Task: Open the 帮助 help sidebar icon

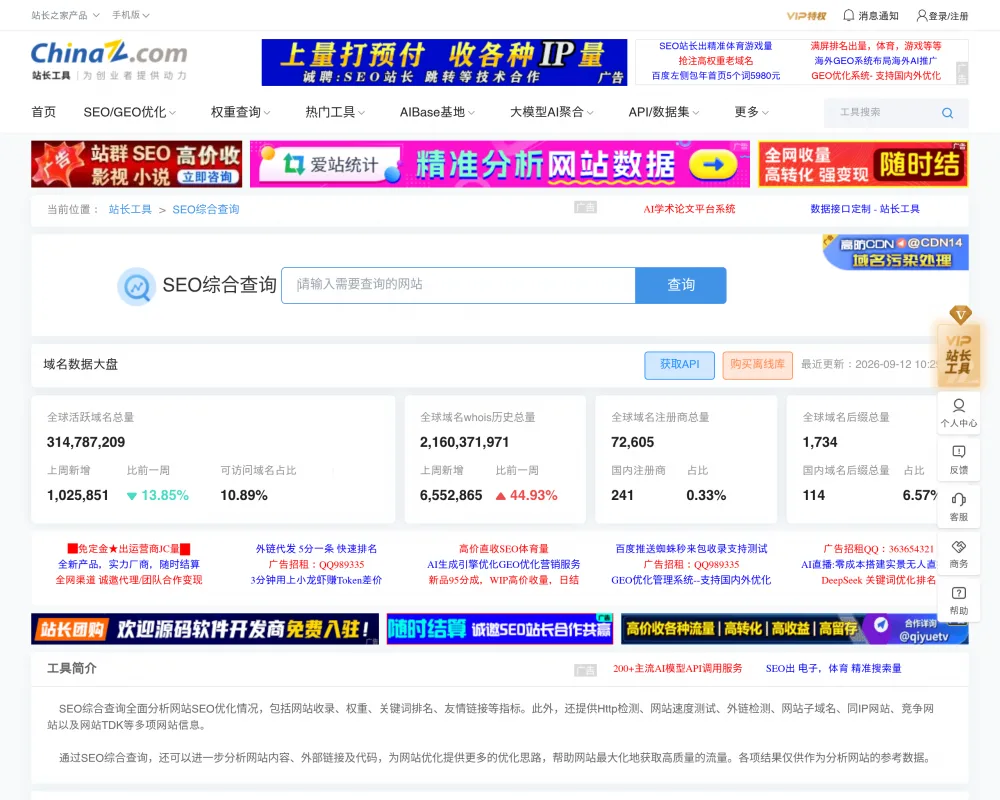Action: (959, 600)
